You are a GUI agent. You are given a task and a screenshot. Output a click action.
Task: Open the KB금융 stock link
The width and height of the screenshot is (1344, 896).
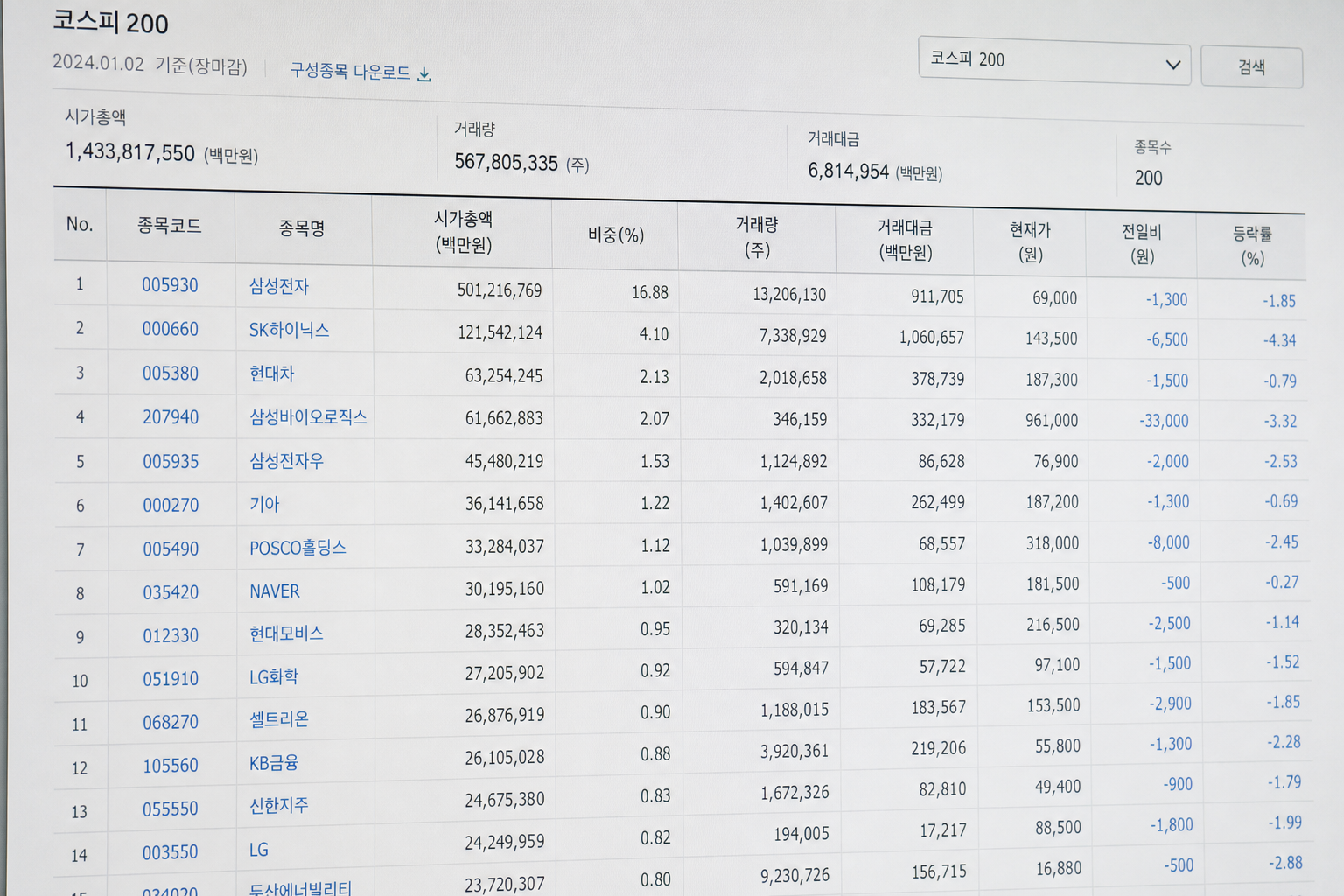[x=274, y=763]
